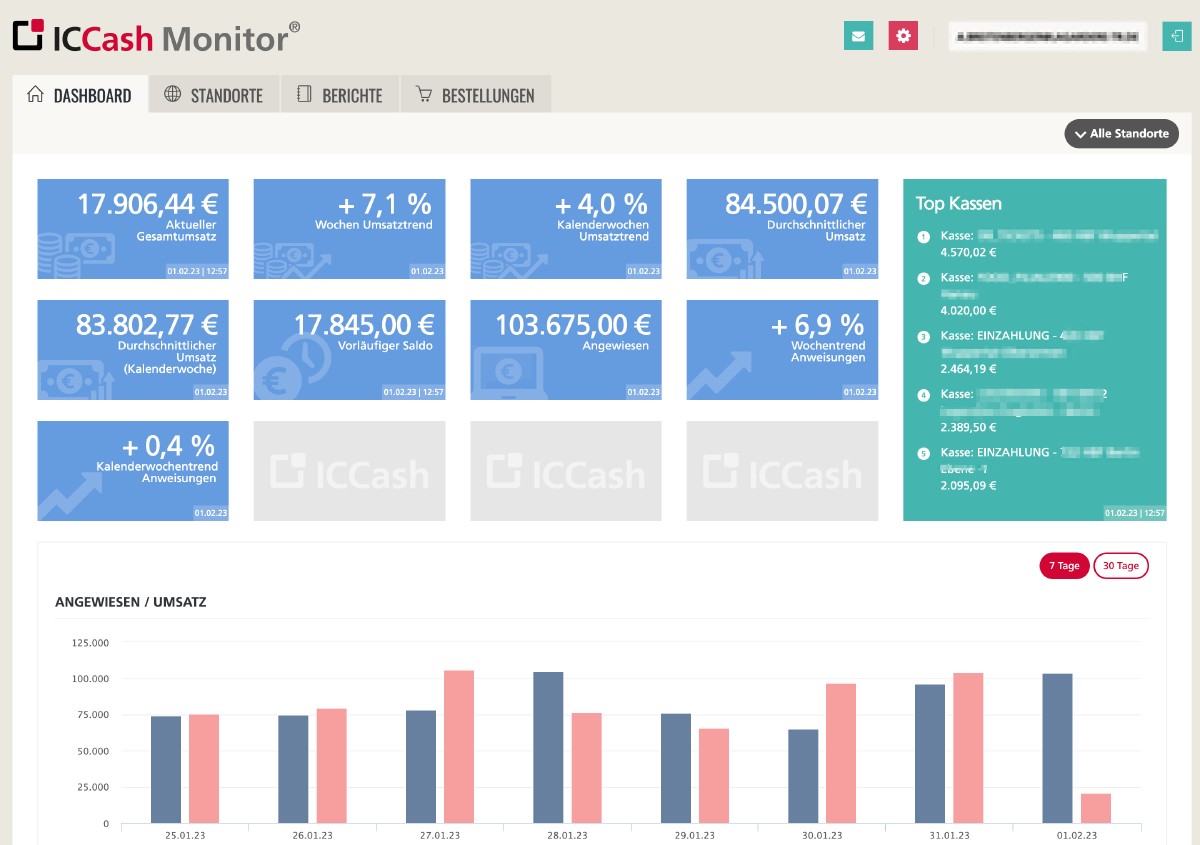The width and height of the screenshot is (1200, 845).
Task: Open the Vorläufiger Saldo tile
Action: [349, 350]
